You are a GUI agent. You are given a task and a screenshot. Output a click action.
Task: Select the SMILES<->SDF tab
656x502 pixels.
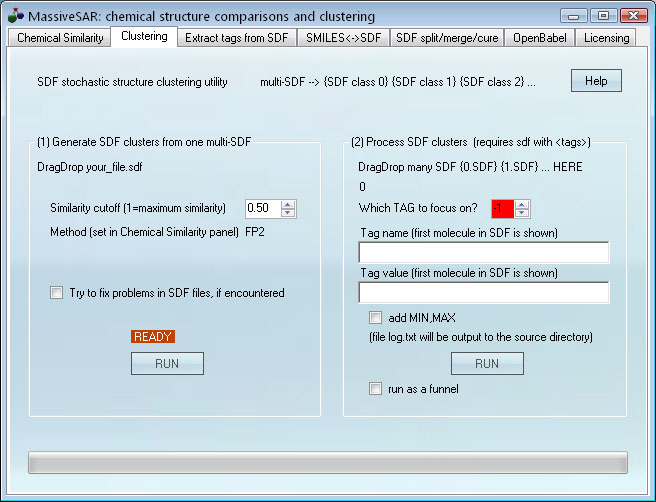(x=342, y=38)
